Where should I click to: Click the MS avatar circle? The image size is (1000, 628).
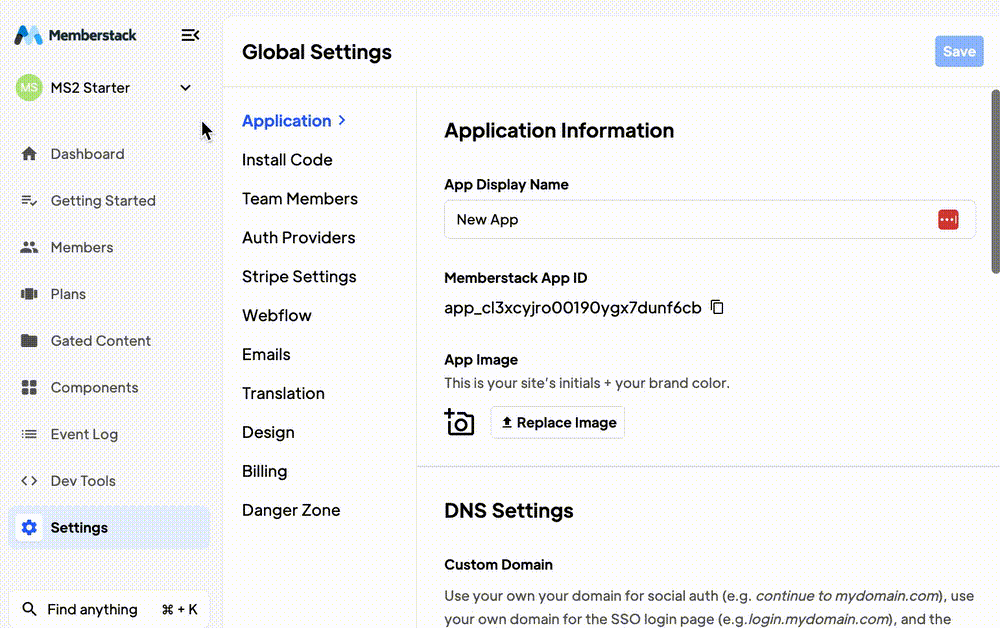click(x=29, y=88)
